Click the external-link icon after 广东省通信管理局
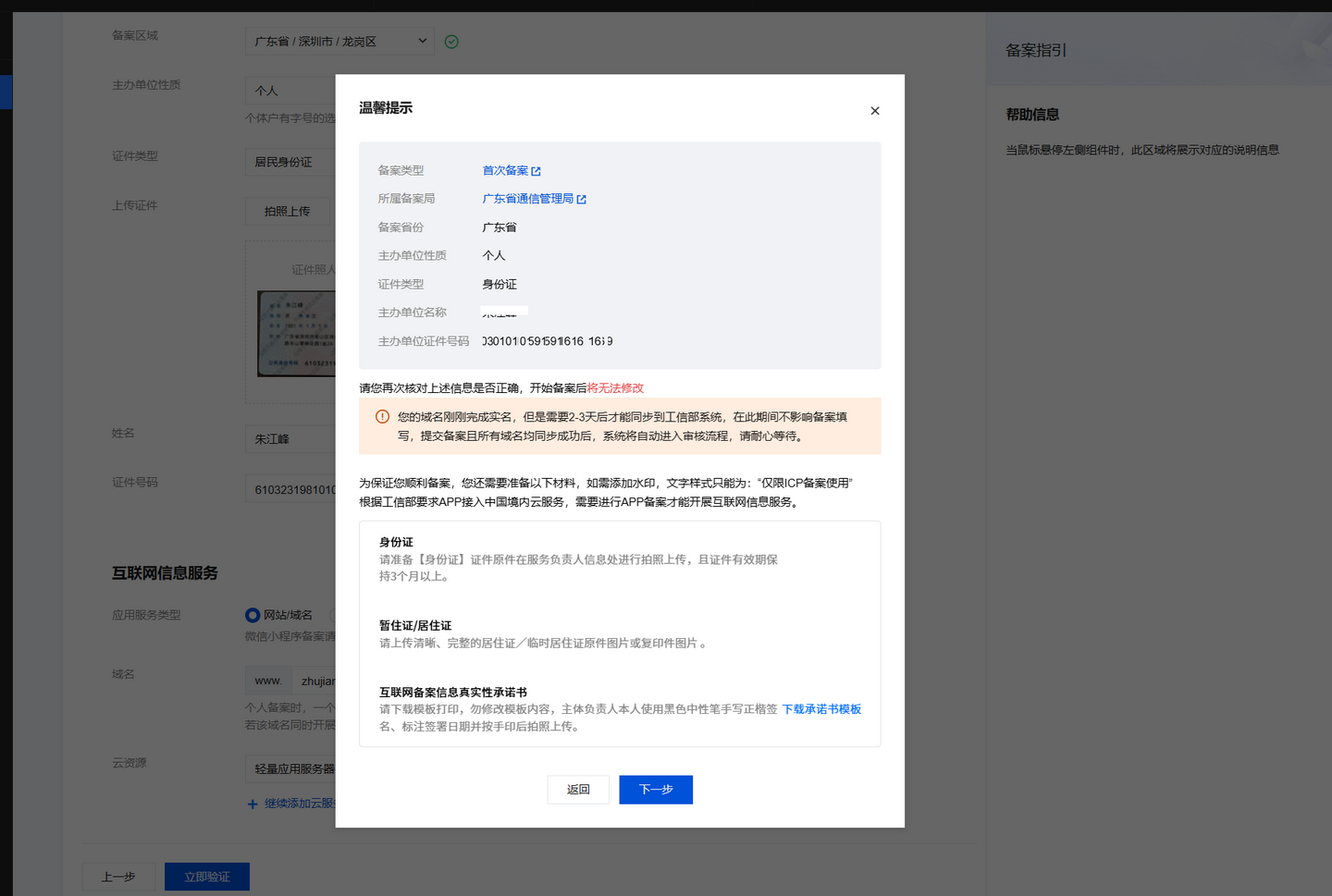Screen dimensions: 1332x896 (x=581, y=200)
